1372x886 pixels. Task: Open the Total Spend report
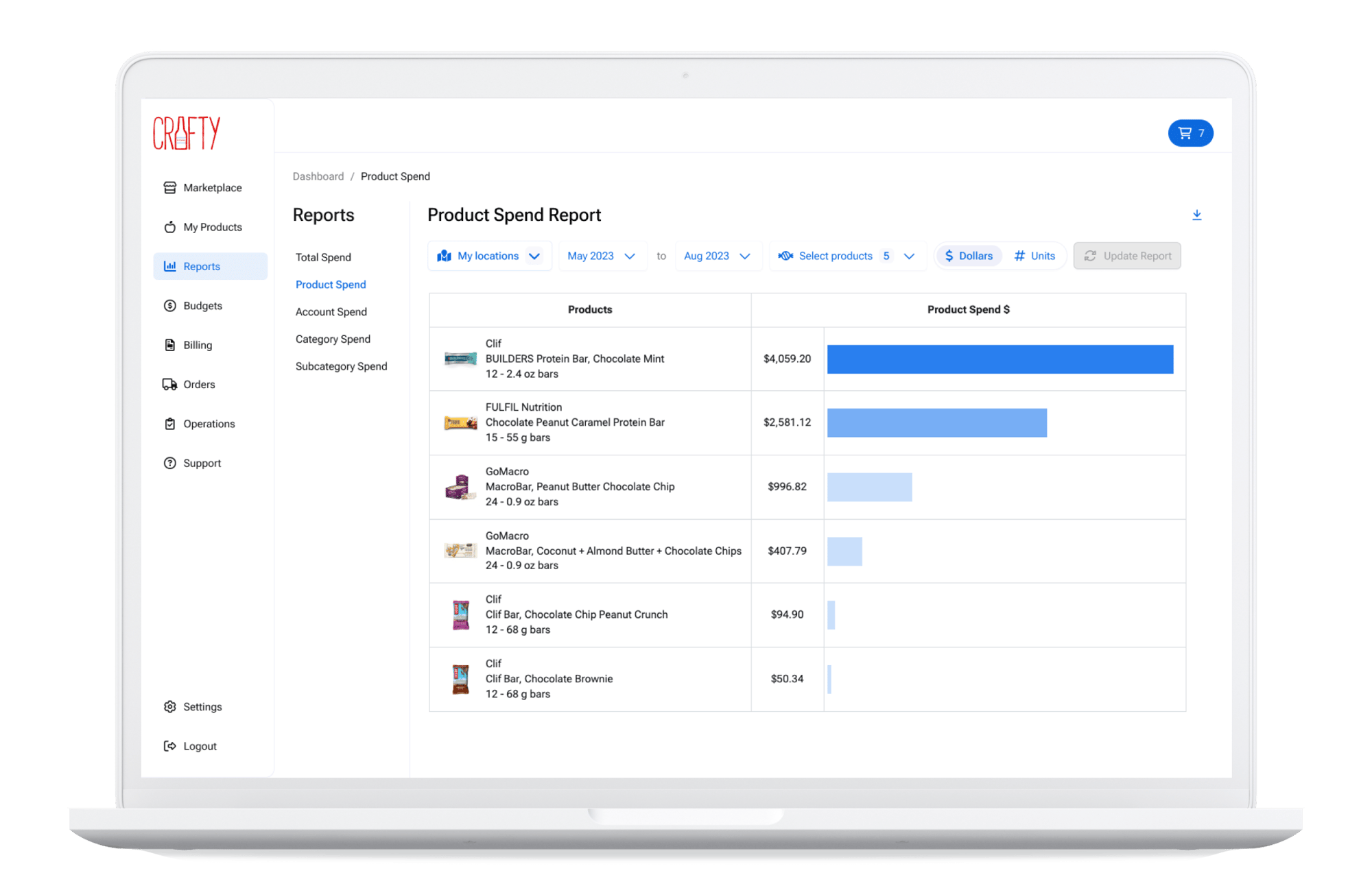(x=323, y=257)
